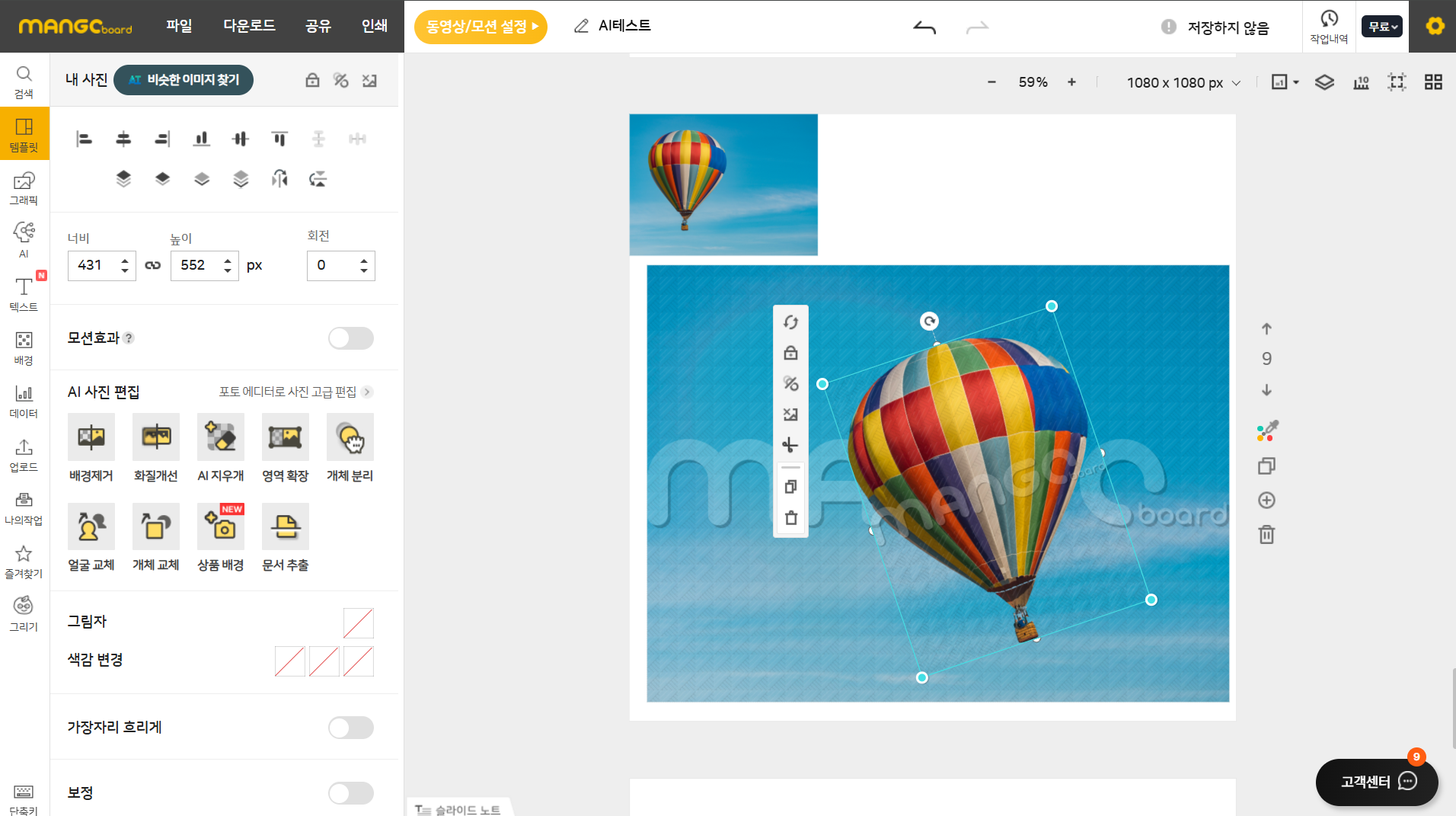The image size is (1456, 816).
Task: Edit the AI테스트 document title
Action: pos(624,26)
